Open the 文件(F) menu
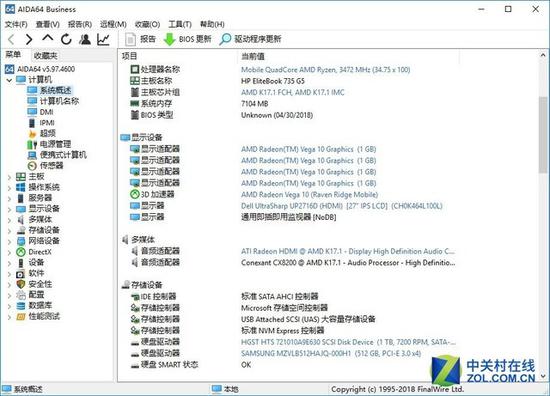 point(16,24)
